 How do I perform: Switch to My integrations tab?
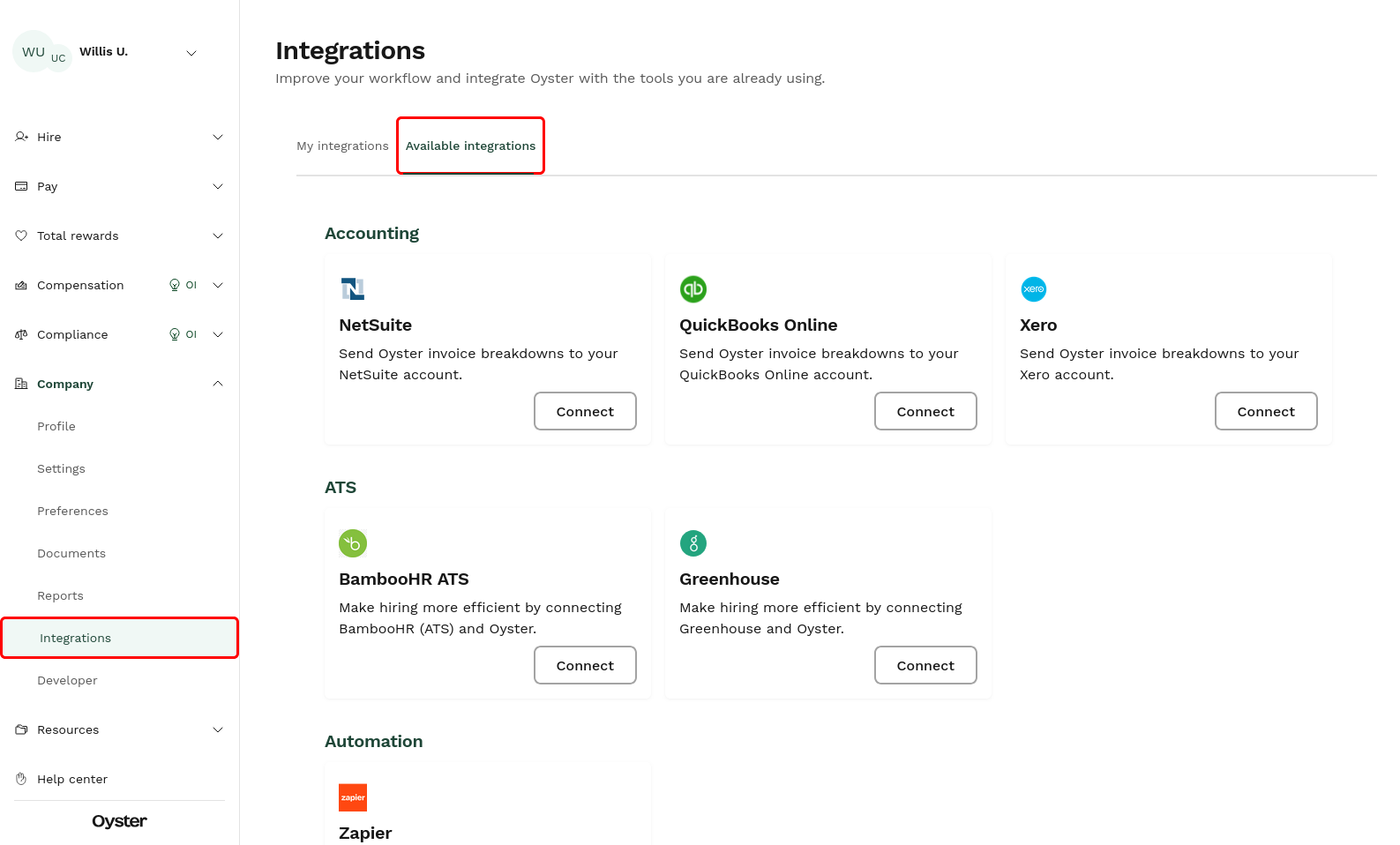click(x=342, y=146)
